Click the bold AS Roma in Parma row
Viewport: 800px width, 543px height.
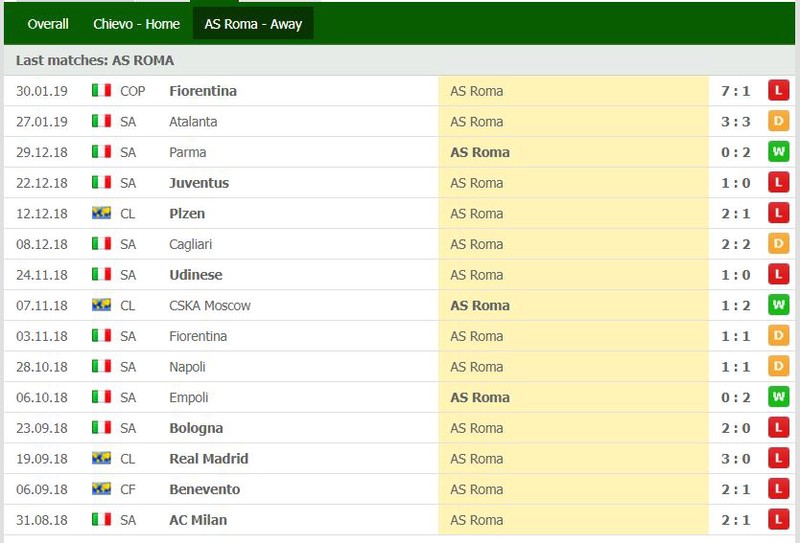(x=480, y=152)
